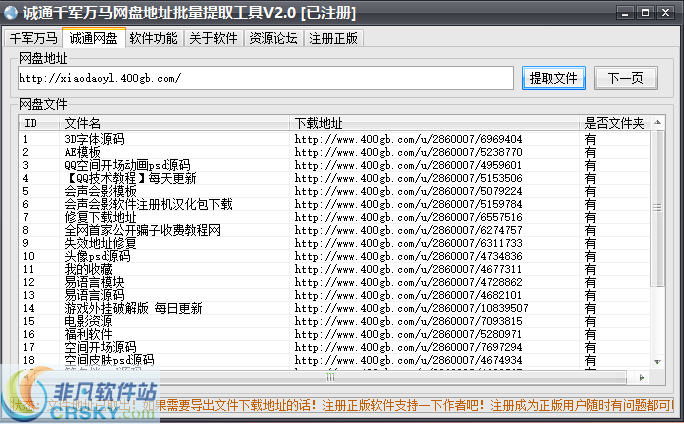Click ID cell 12 in the list
Screen dimensions: 684x424
(x=28, y=282)
